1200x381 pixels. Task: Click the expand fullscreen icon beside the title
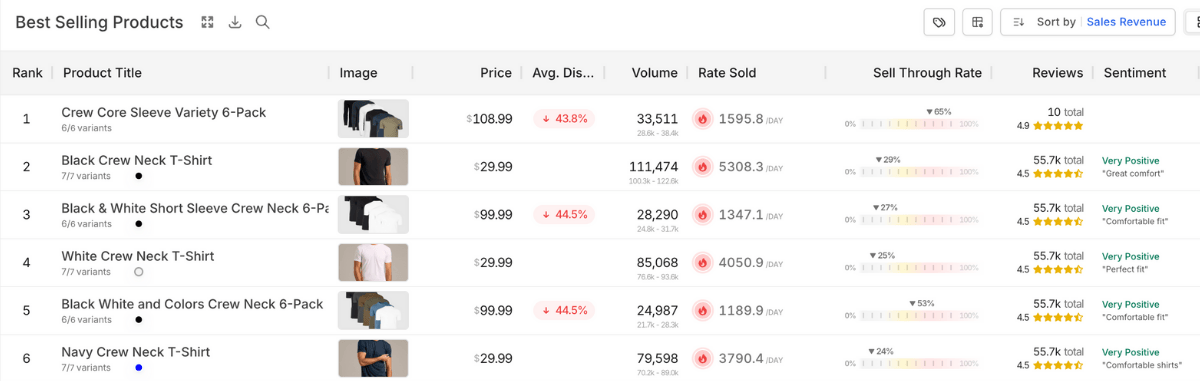pos(208,22)
